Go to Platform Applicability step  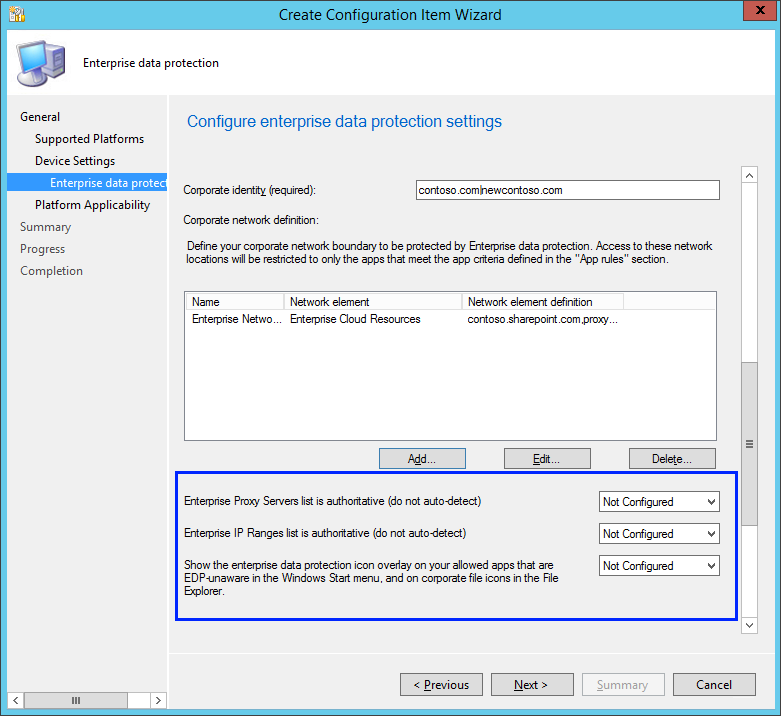(92, 205)
